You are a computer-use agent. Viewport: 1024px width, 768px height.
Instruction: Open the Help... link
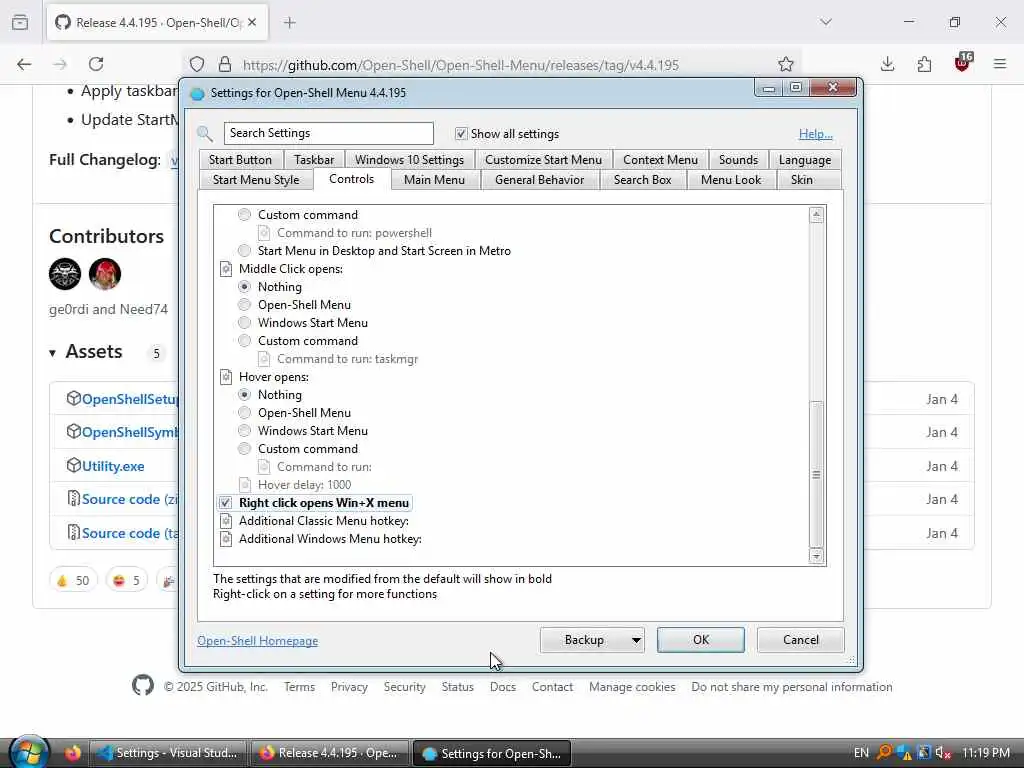(x=816, y=134)
